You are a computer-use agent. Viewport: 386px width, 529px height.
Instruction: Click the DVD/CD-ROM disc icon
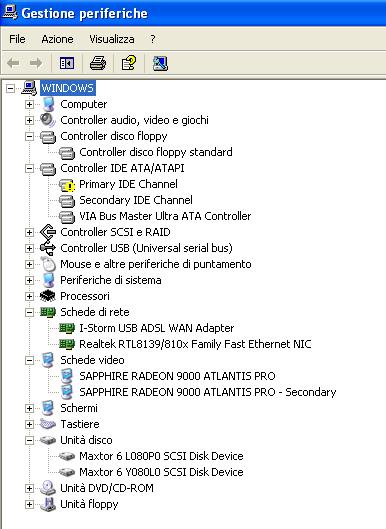pos(48,488)
